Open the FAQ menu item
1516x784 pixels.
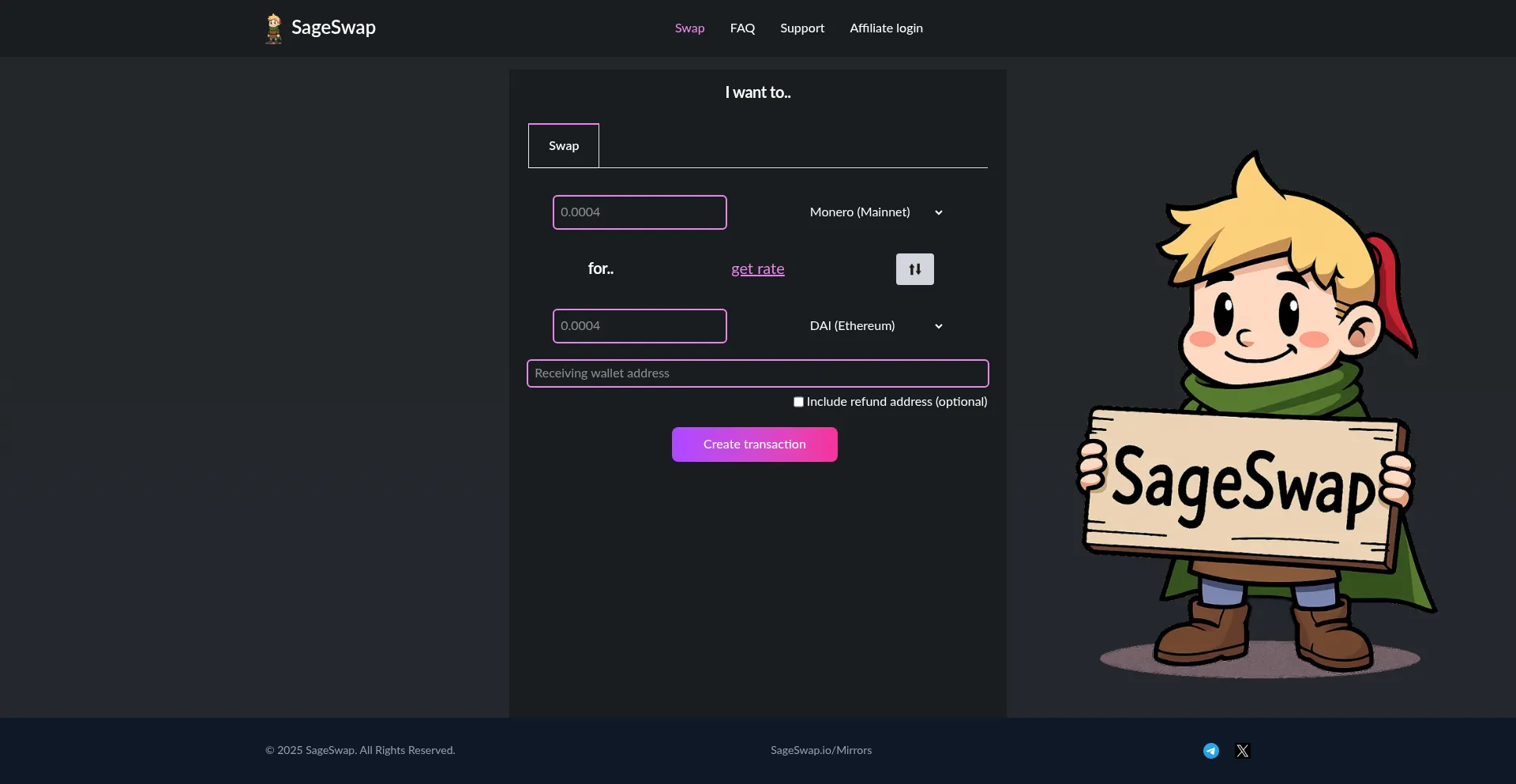[x=741, y=28]
